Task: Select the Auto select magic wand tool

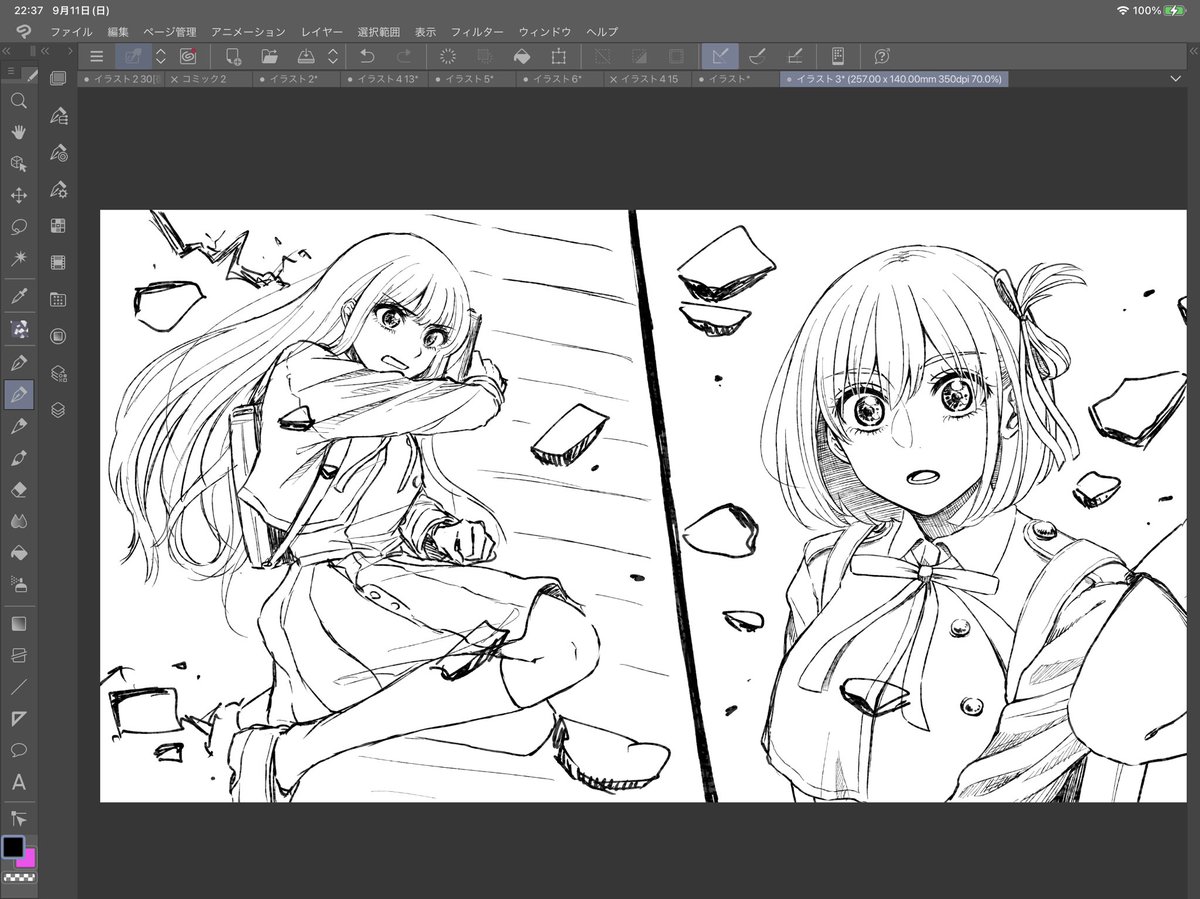Action: pyautogui.click(x=18, y=258)
